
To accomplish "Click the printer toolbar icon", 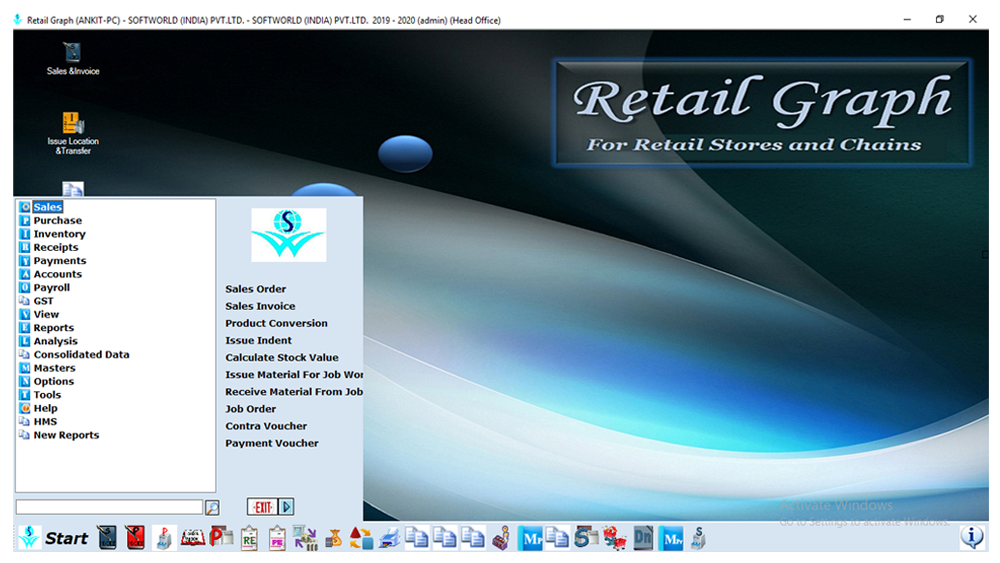I will [389, 538].
